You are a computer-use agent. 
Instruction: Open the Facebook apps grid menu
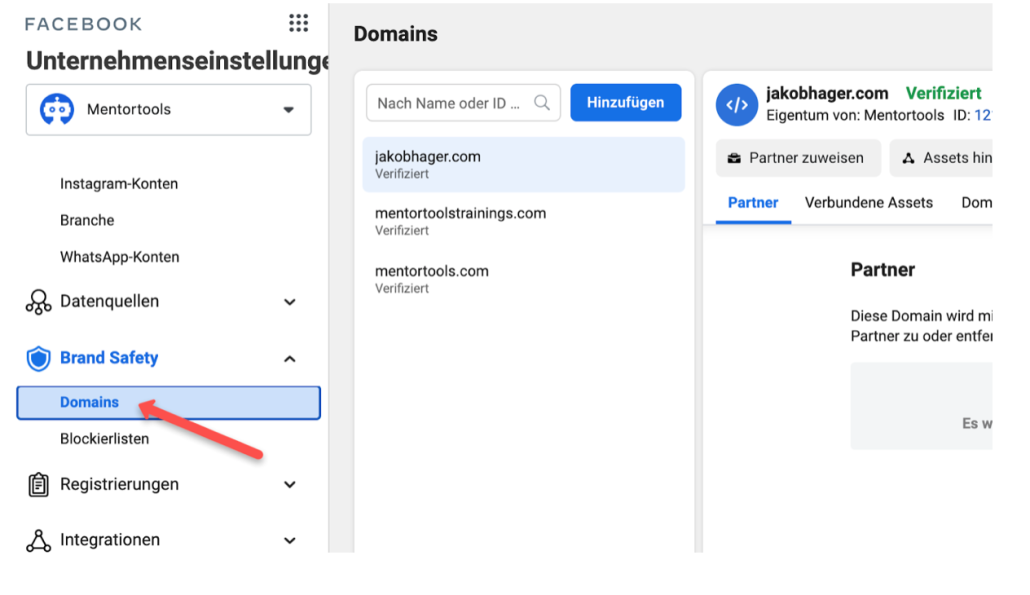[x=298, y=23]
